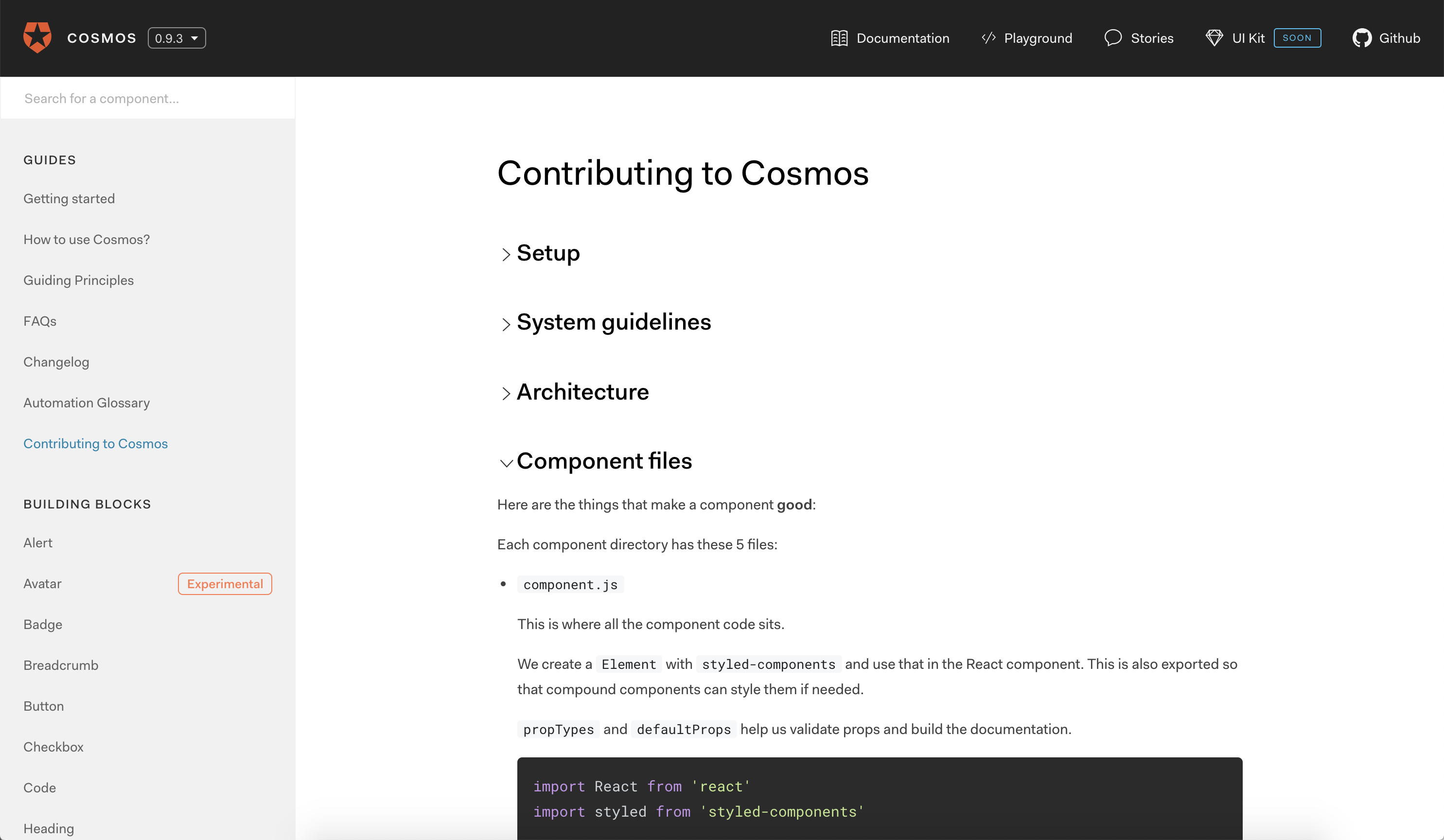The height and width of the screenshot is (840, 1444).
Task: Select Automation Glossary in sidebar
Action: [87, 403]
